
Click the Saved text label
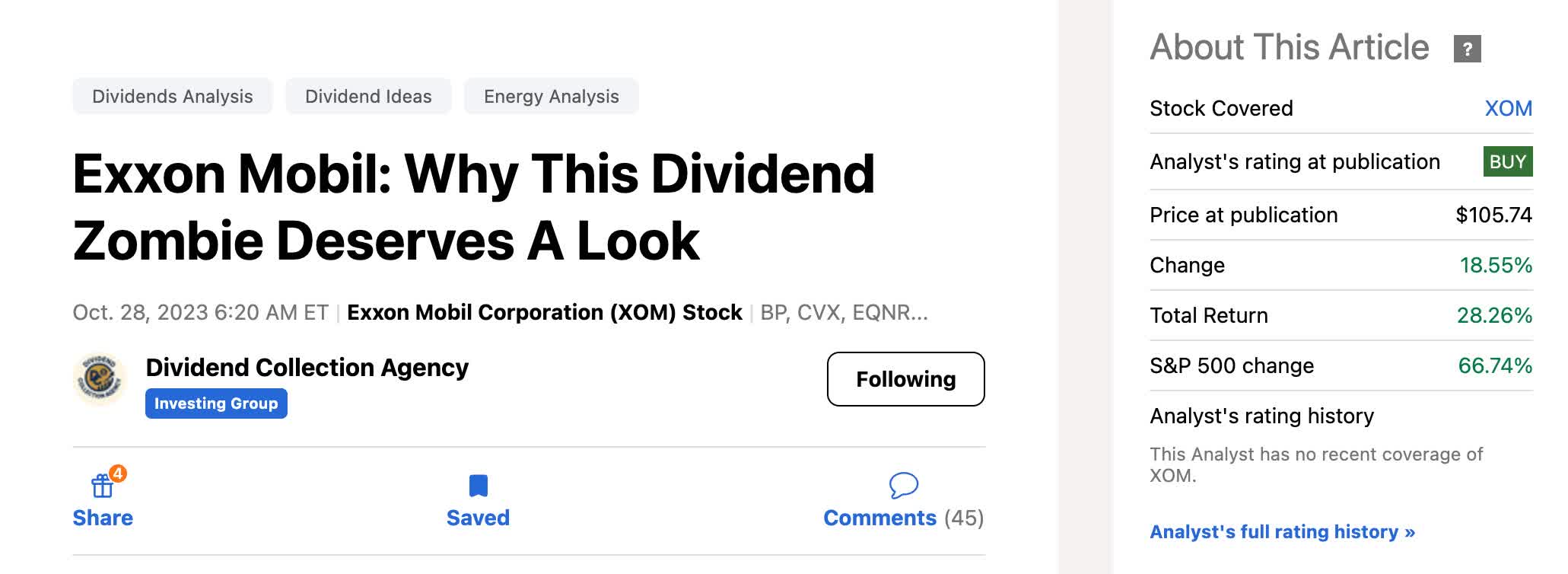pyautogui.click(x=478, y=518)
